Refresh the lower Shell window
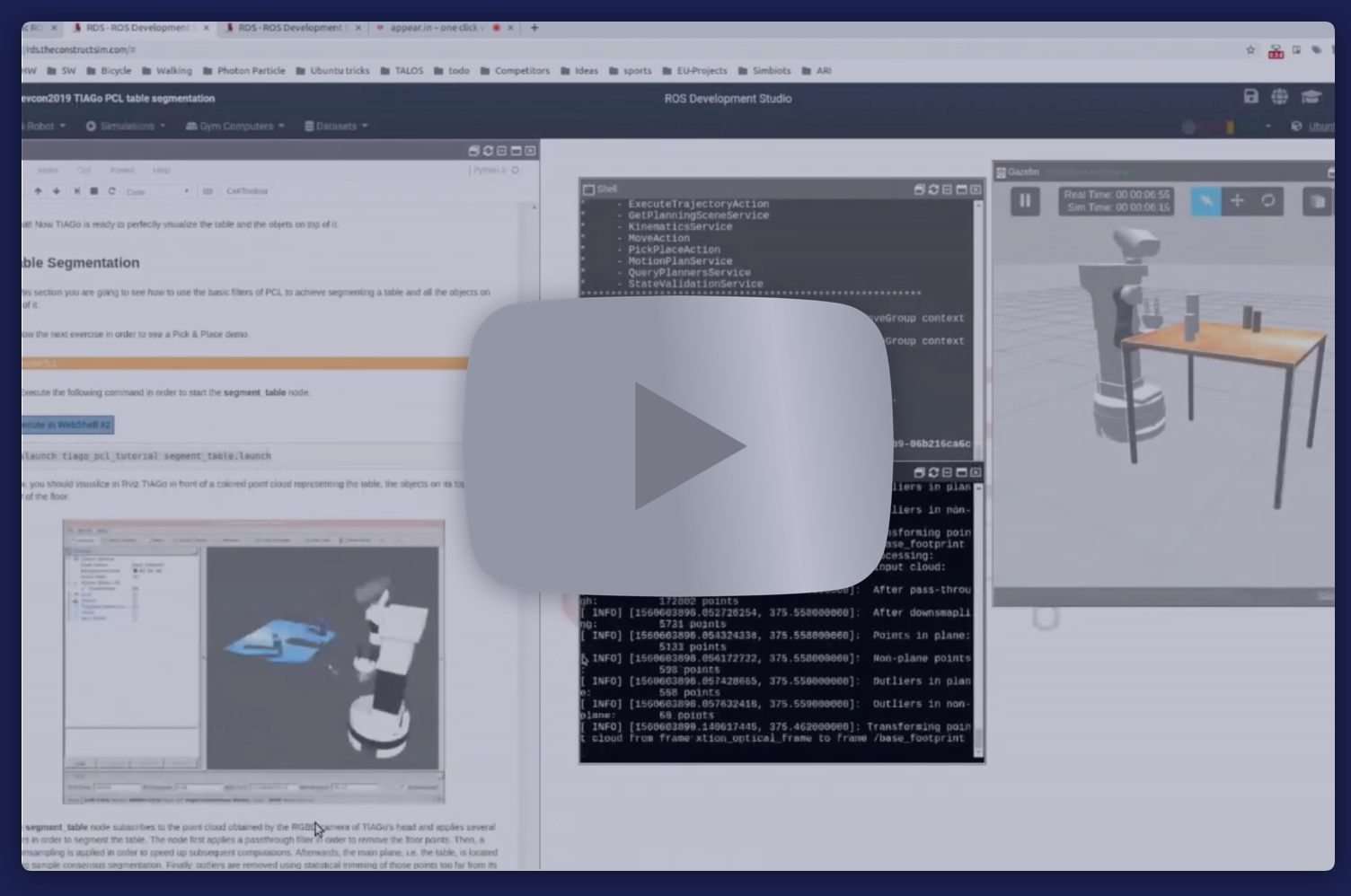Image resolution: width=1351 pixels, height=896 pixels. [933, 472]
